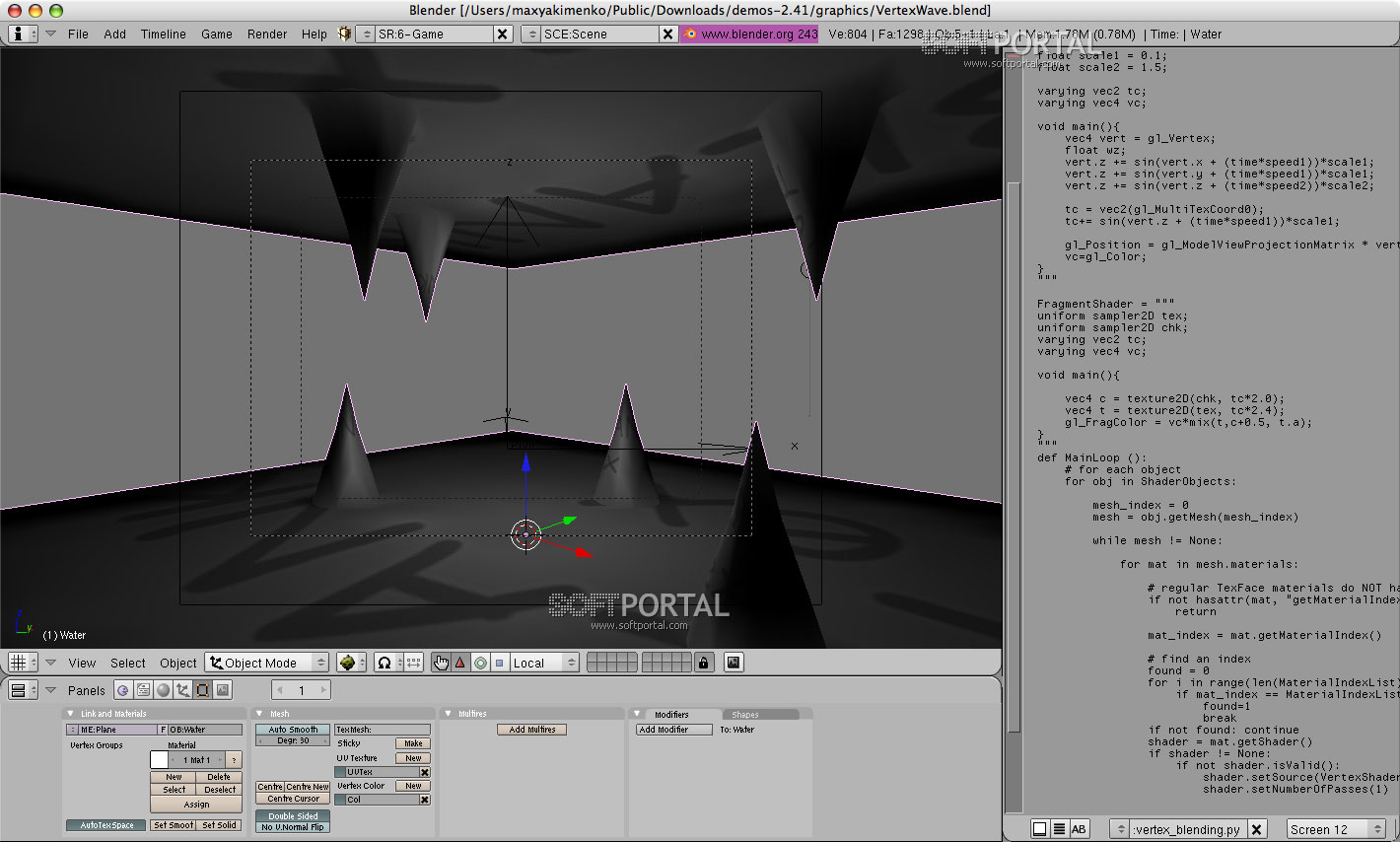The image size is (1400, 842).
Task: Select the draw type shading icon
Action: coord(351,663)
